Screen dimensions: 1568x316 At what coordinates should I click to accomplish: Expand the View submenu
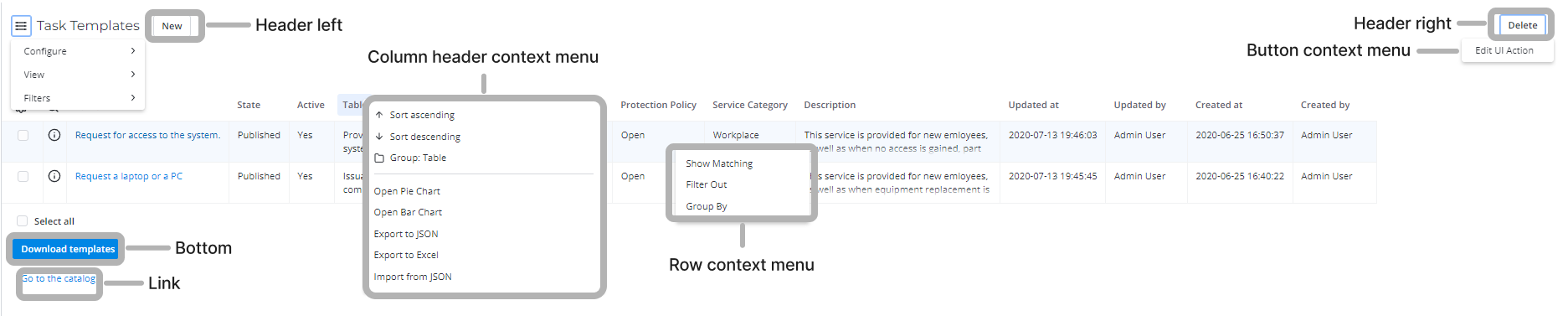133,75
